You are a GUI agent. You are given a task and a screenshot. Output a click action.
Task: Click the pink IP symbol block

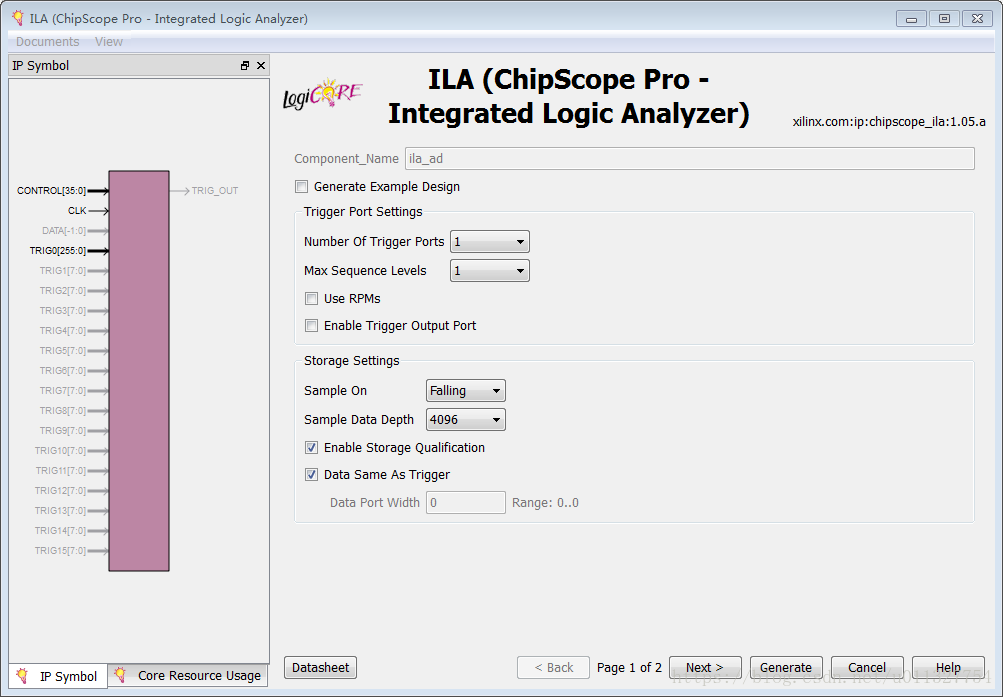[139, 371]
